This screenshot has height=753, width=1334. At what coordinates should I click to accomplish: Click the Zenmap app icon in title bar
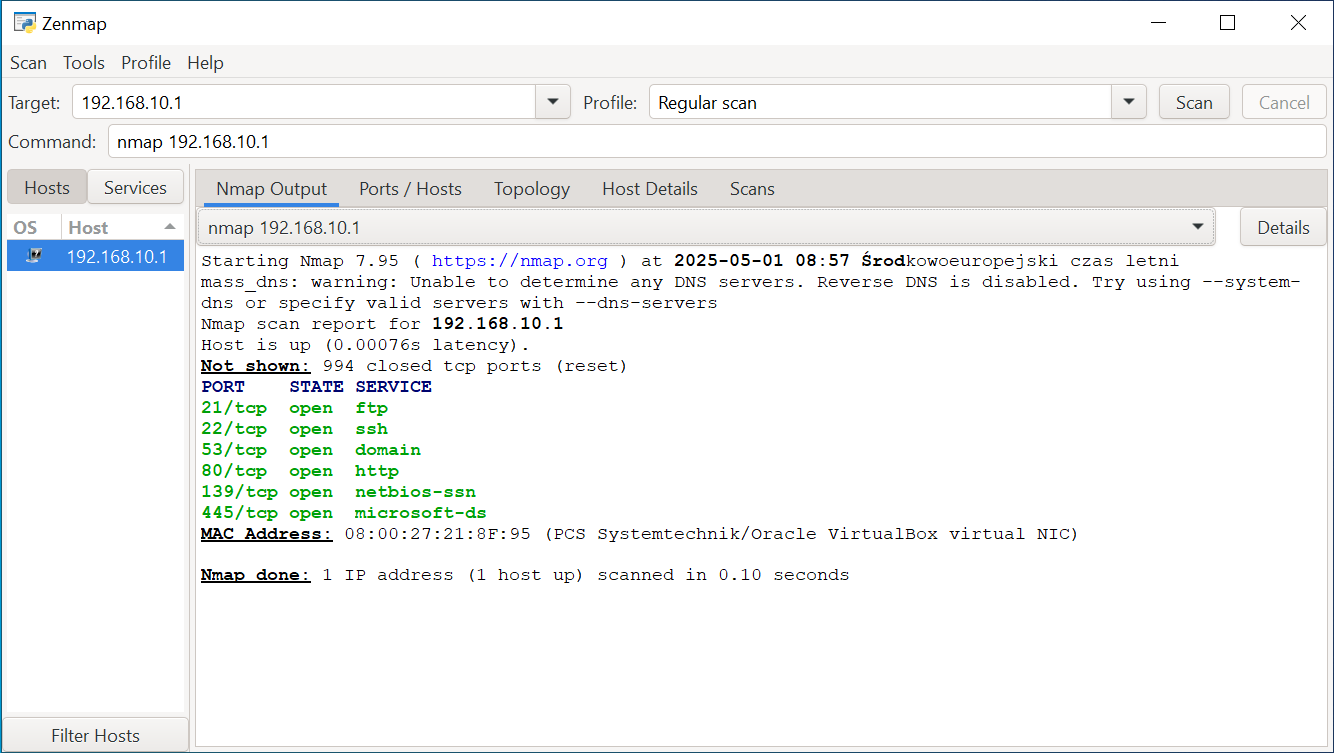(25, 23)
